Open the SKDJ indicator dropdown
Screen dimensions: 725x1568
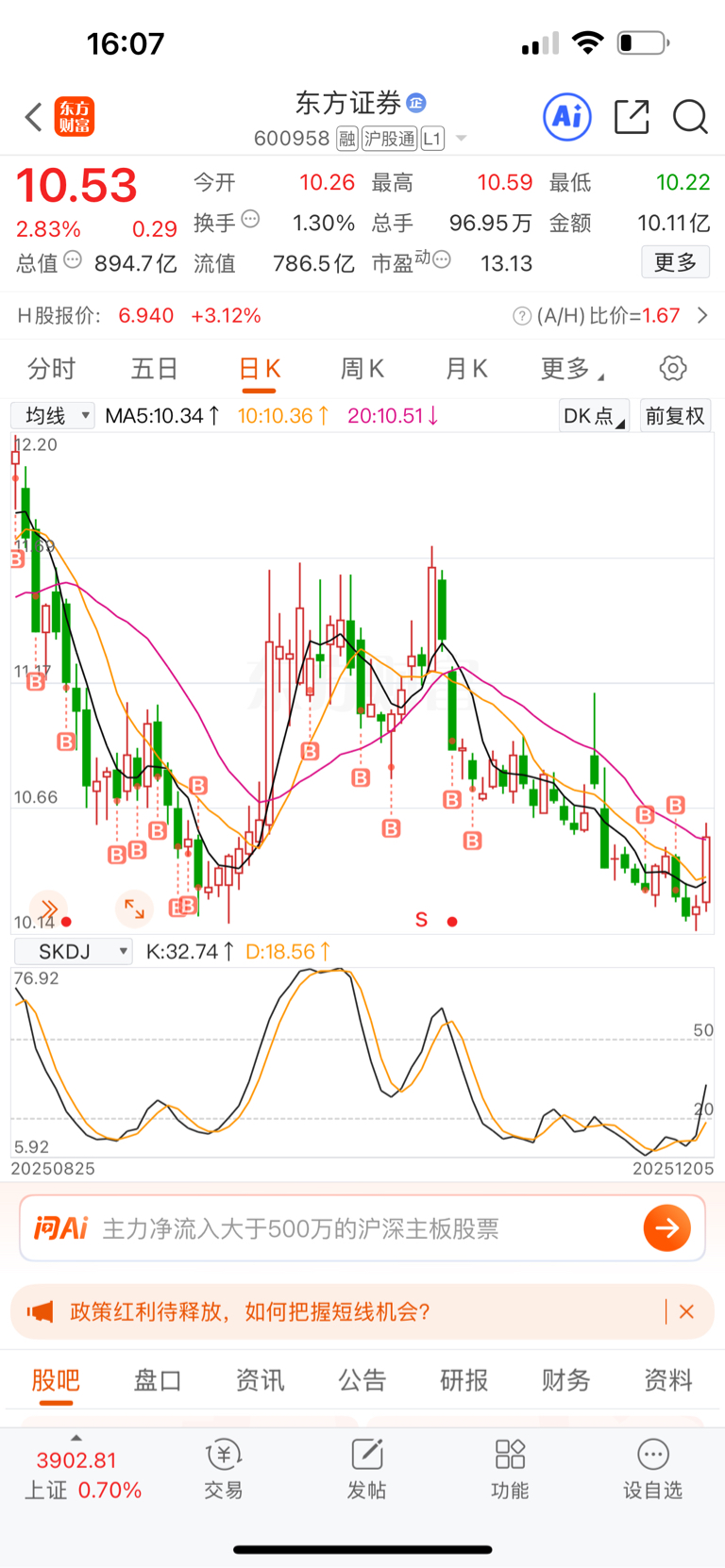pos(72,952)
